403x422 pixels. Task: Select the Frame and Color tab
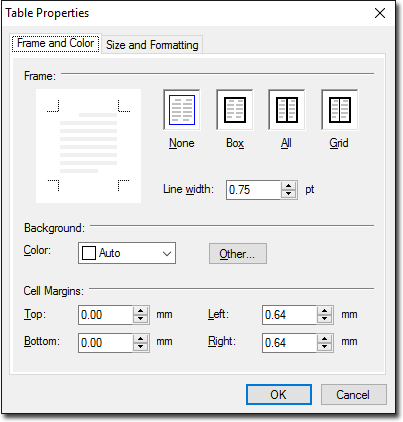(x=55, y=43)
